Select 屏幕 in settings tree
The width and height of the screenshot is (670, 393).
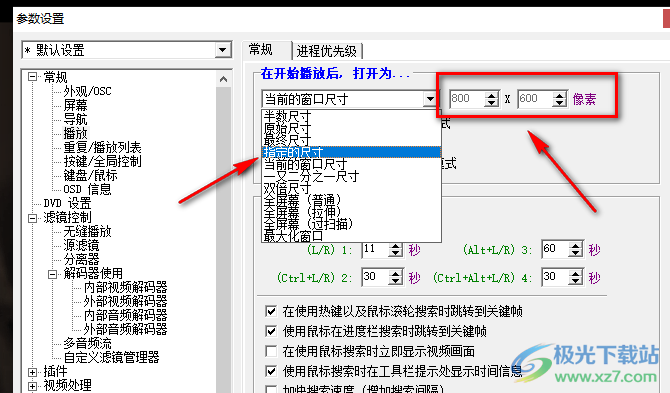click(75, 106)
